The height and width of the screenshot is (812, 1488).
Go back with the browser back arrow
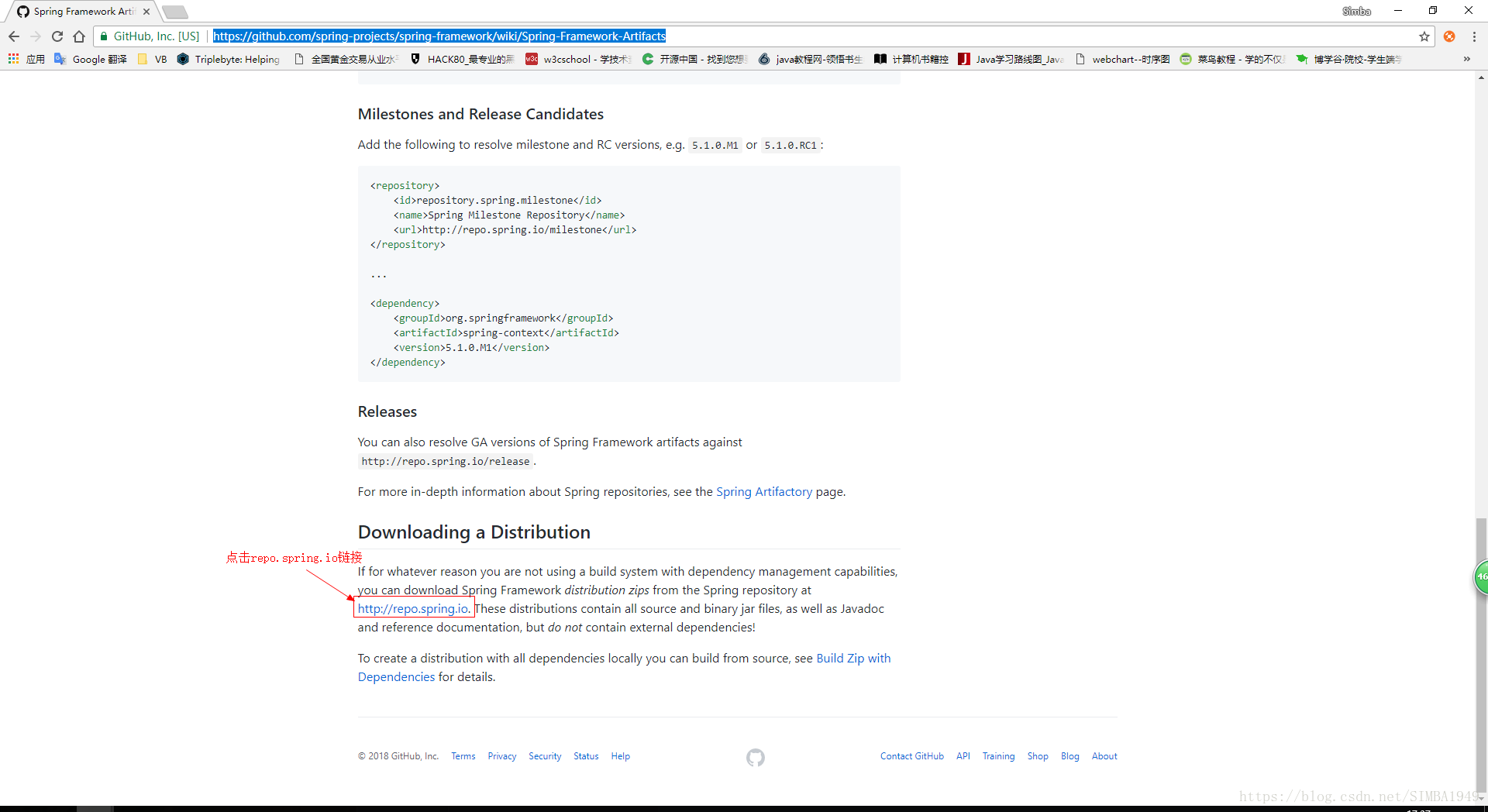(14, 36)
